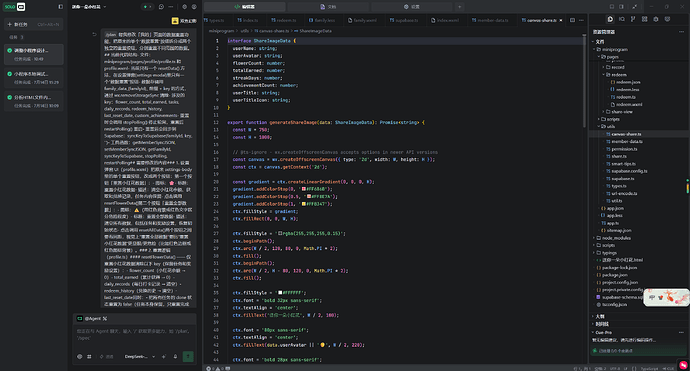This screenshot has width=690, height=371.
Task: Click the sparkle enhance icon in chat input
Action: pos(164,356)
